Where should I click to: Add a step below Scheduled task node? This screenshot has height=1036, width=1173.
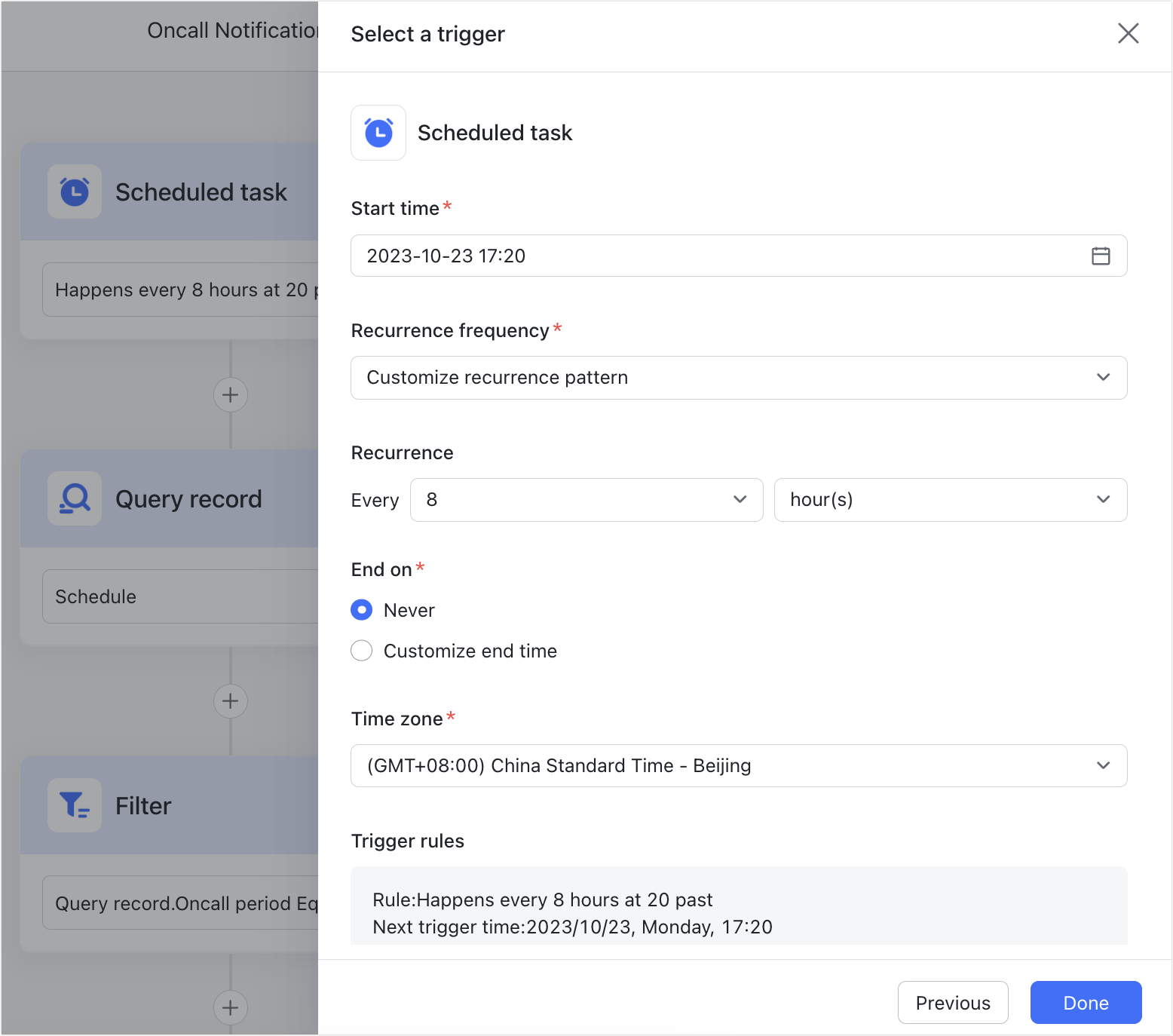point(231,395)
